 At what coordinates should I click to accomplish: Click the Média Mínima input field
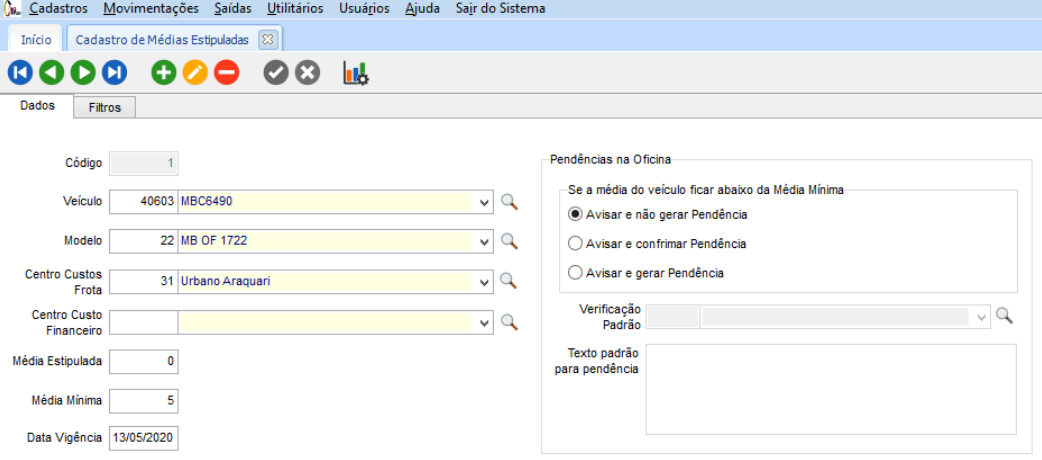(x=144, y=401)
